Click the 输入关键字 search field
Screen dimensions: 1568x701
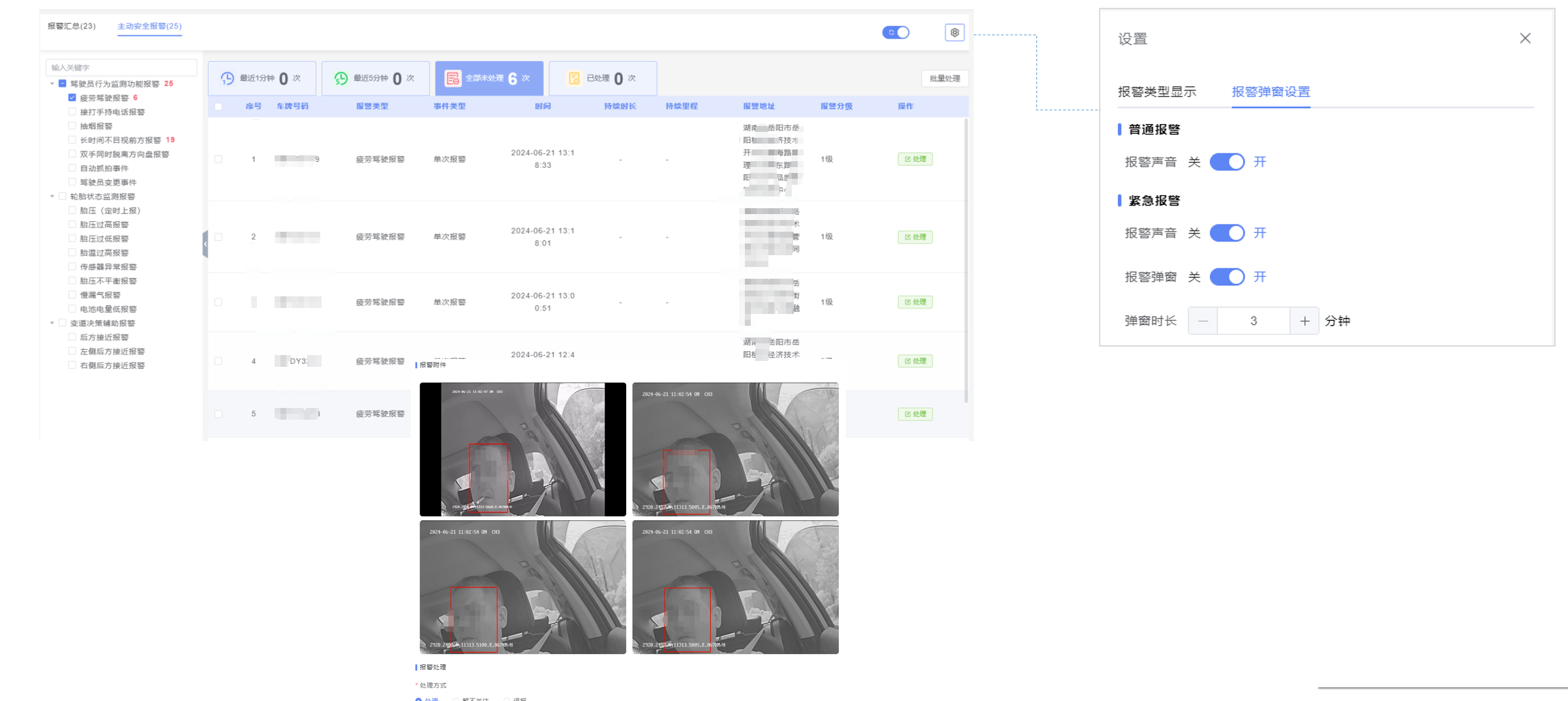121,67
